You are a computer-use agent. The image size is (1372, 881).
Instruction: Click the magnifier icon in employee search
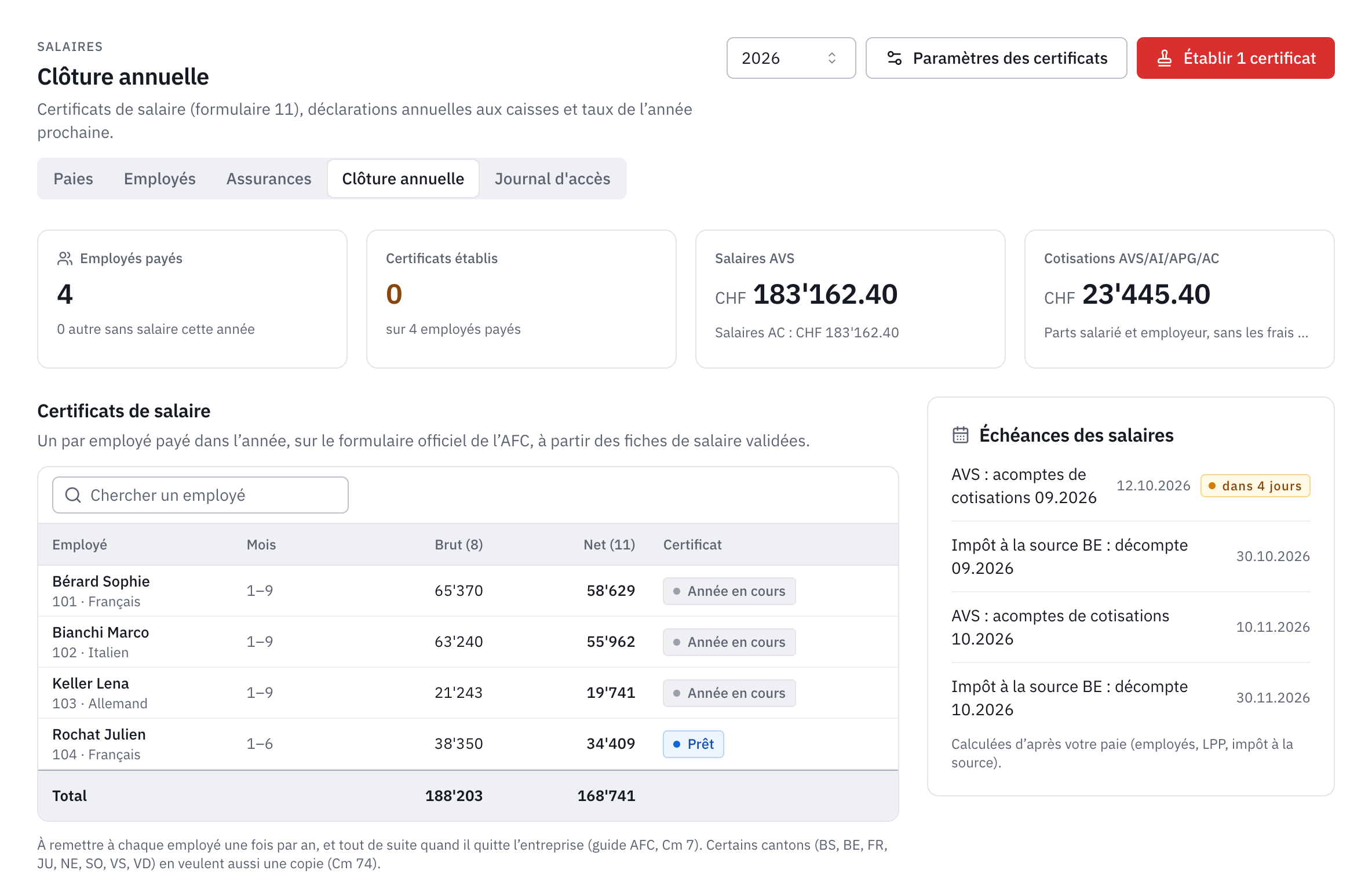73,495
